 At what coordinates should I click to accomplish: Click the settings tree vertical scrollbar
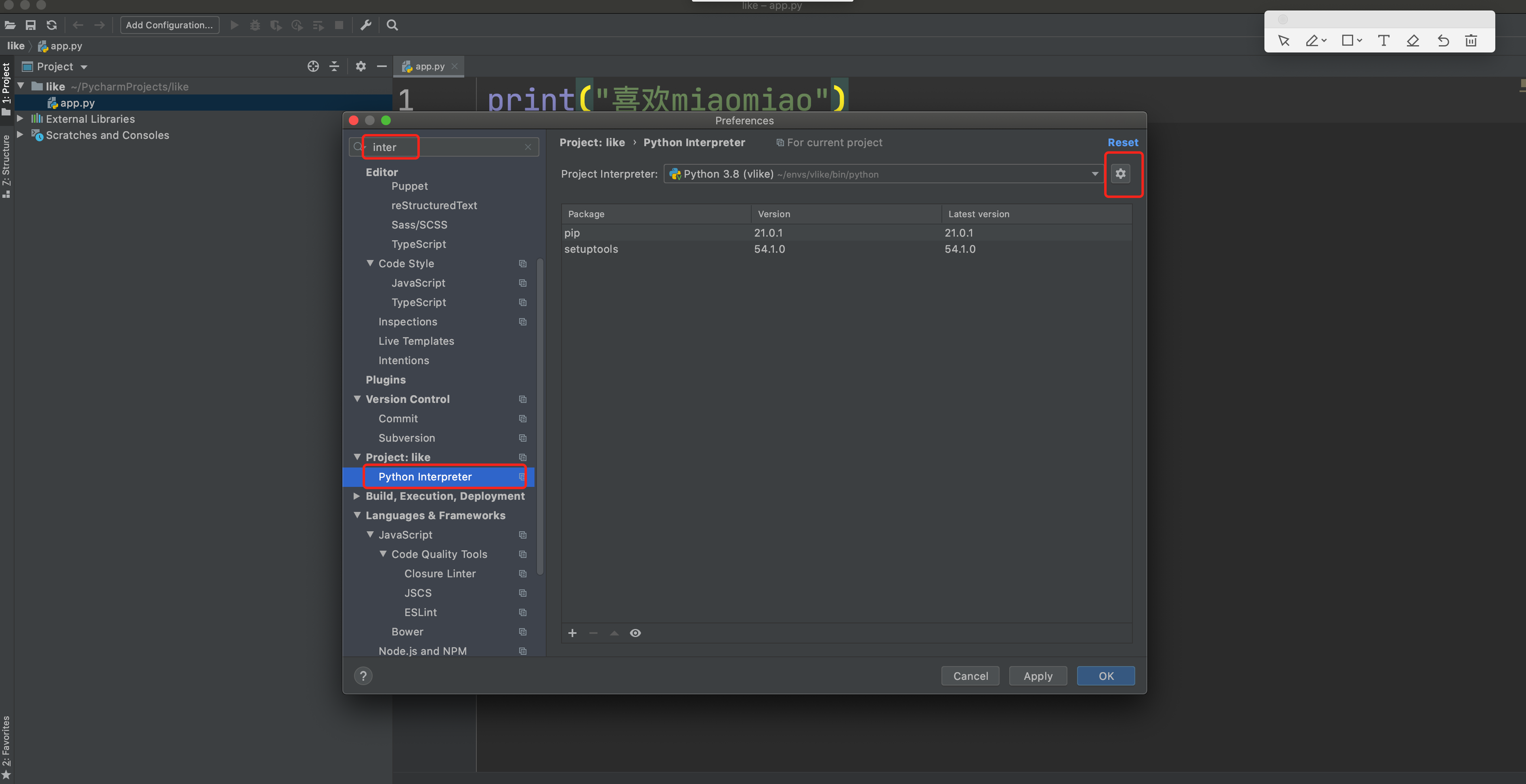point(540,415)
